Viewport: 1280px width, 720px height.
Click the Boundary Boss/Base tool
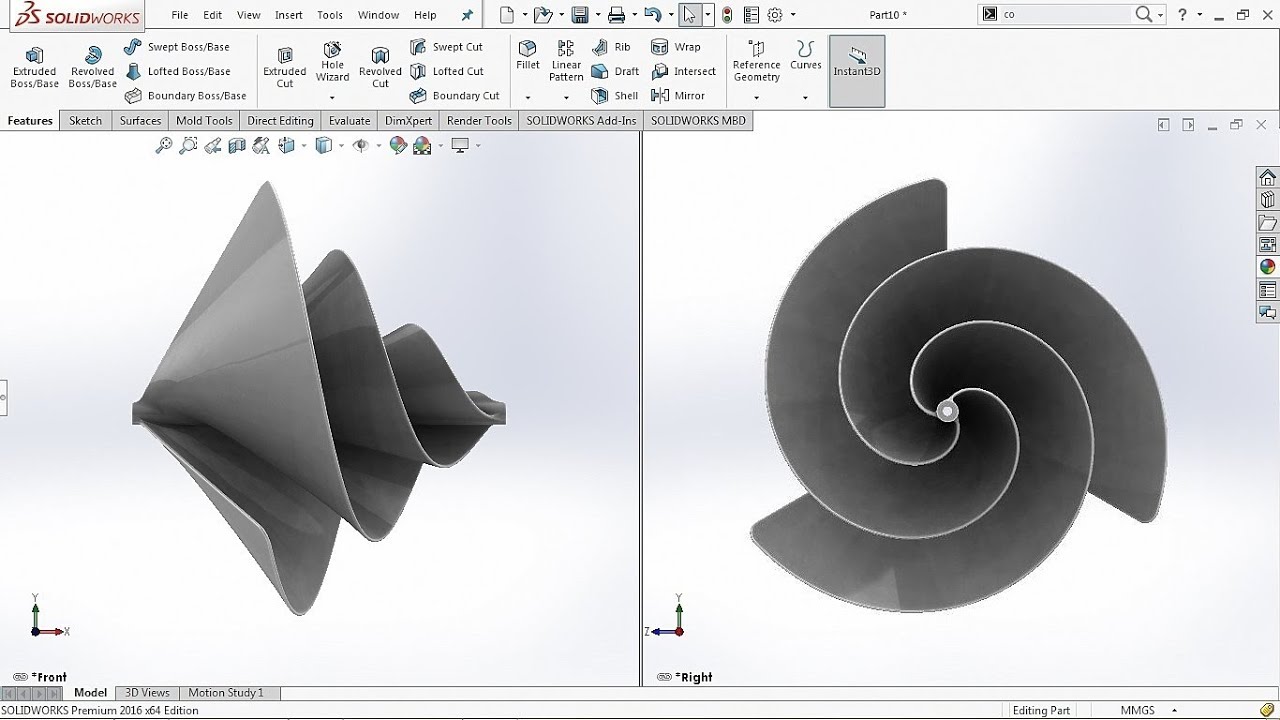pyautogui.click(x=185, y=96)
